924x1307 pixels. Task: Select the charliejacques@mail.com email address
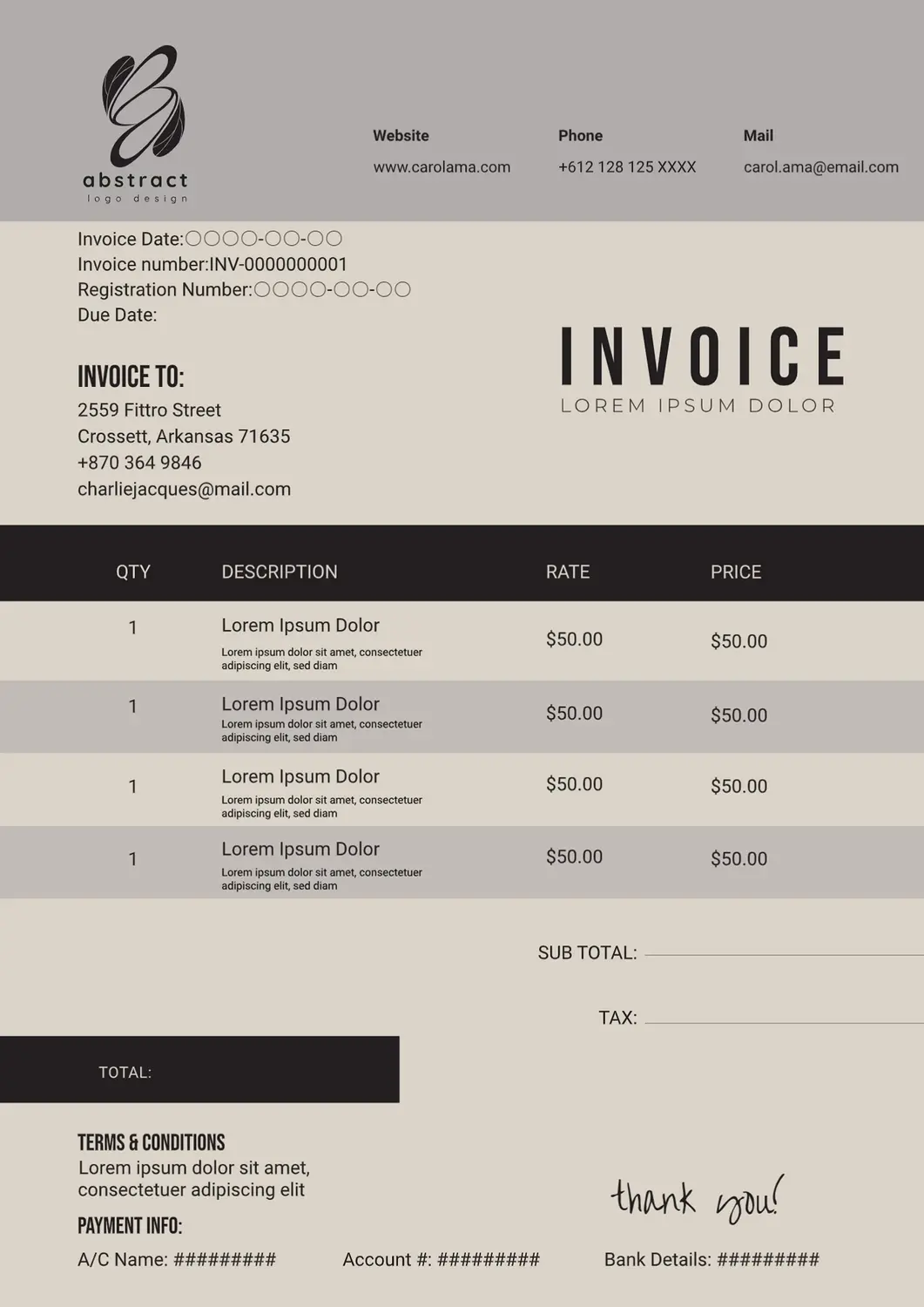click(x=184, y=489)
